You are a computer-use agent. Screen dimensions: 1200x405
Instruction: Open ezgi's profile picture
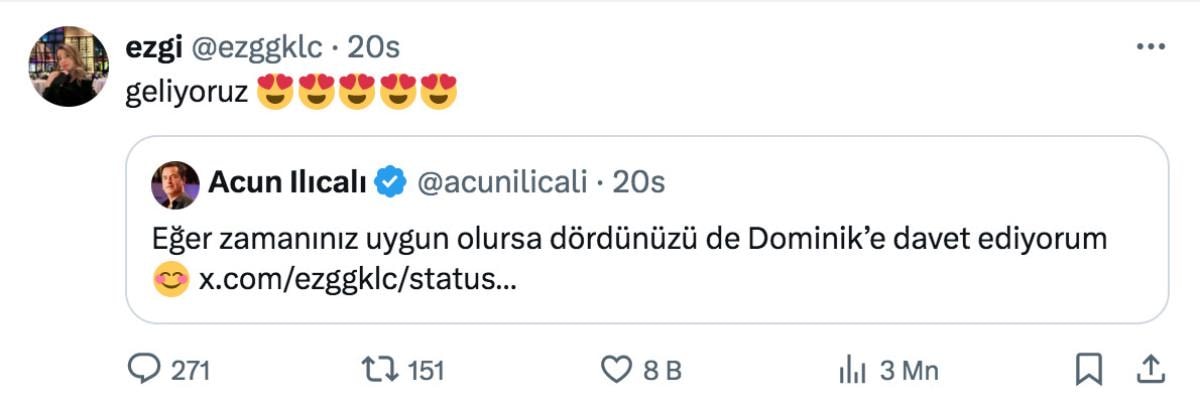pos(68,66)
